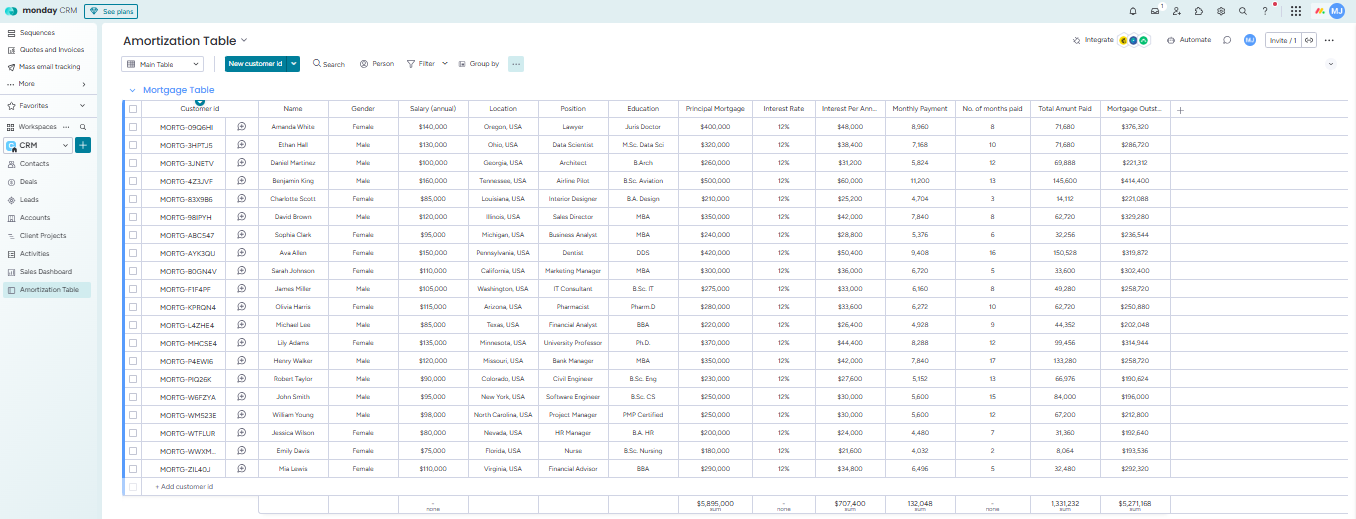
Task: Toggle the select-all header checkbox
Action: tap(133, 109)
